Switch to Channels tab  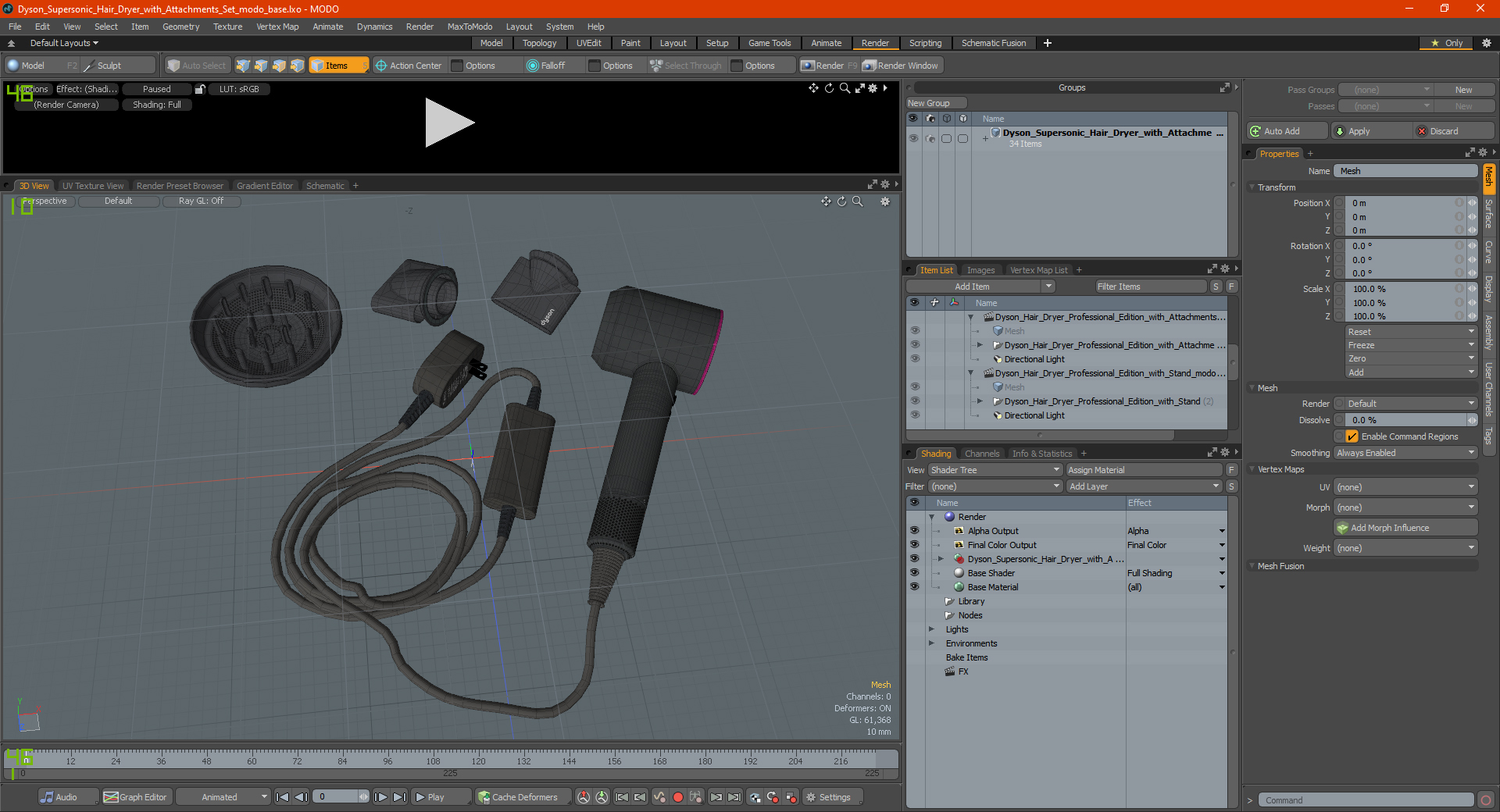click(981, 454)
